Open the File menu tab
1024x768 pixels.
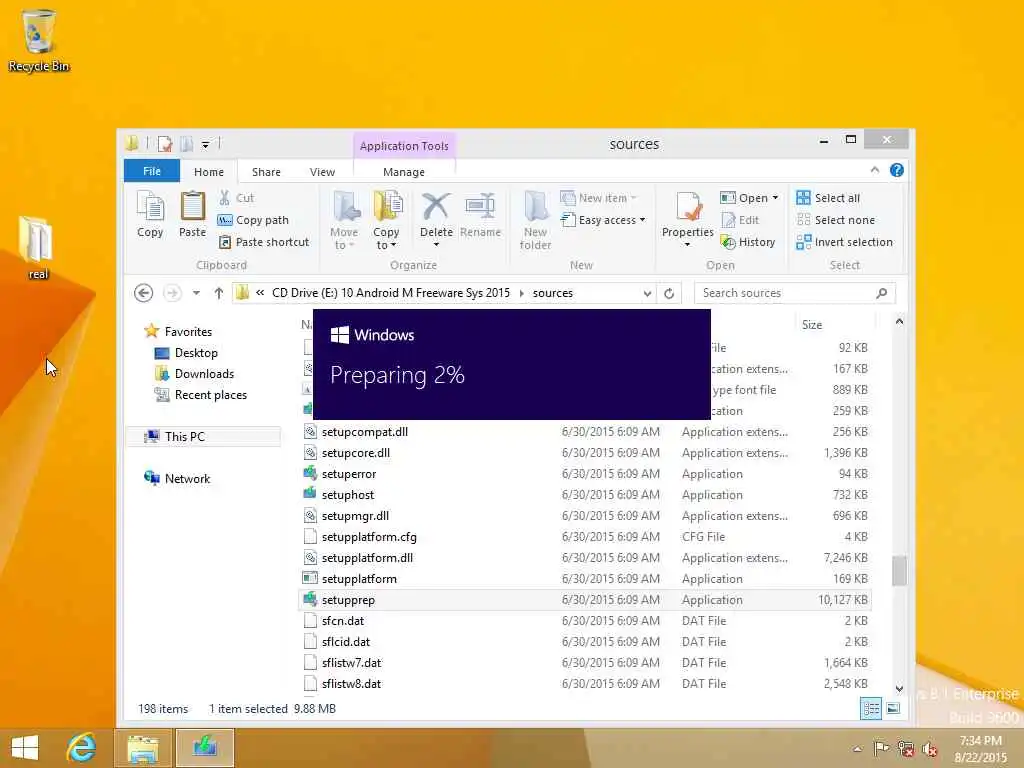pyautogui.click(x=152, y=171)
